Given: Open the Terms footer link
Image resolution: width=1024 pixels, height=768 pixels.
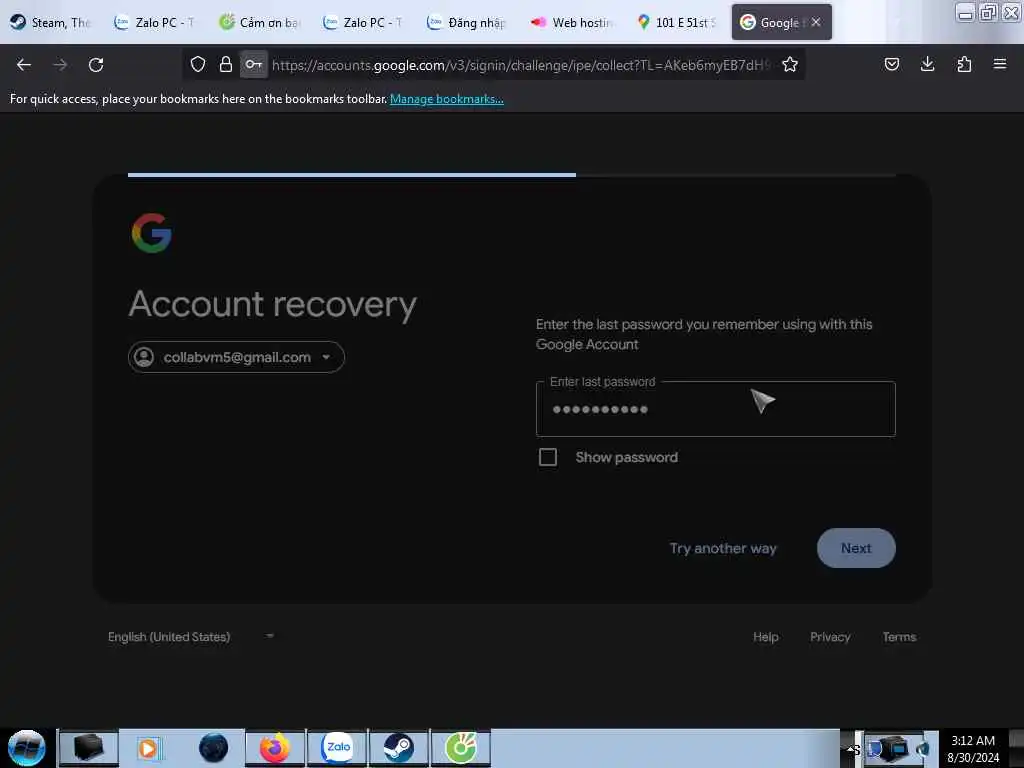Looking at the screenshot, I should tap(899, 637).
